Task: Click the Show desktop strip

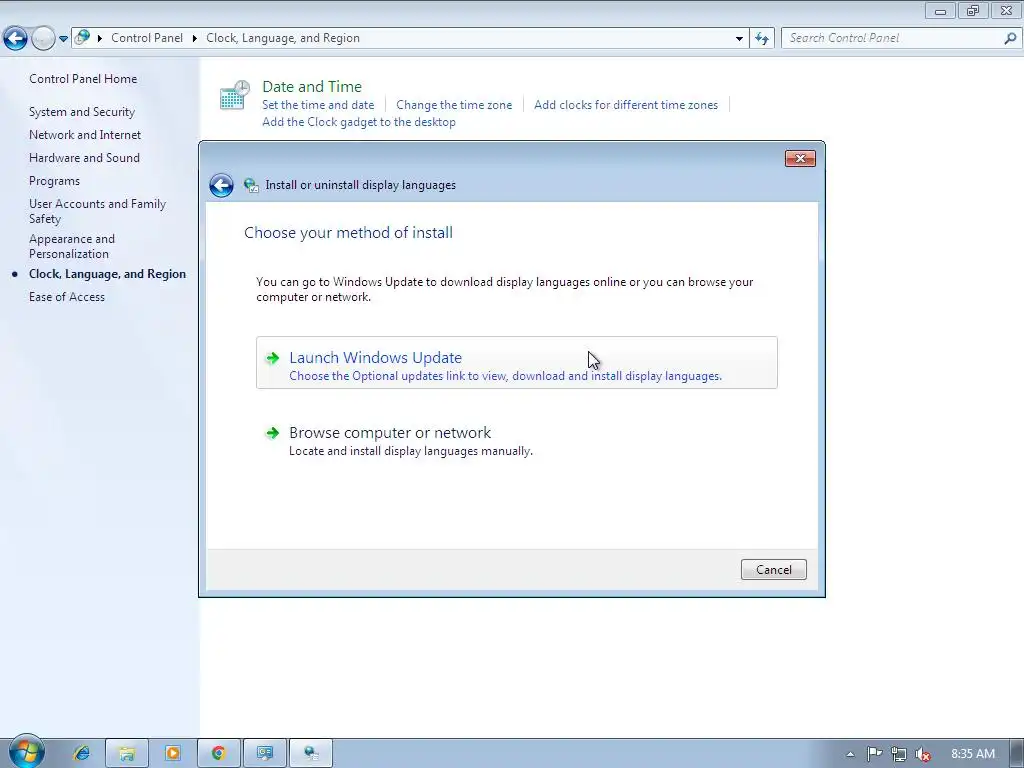Action: click(1018, 754)
